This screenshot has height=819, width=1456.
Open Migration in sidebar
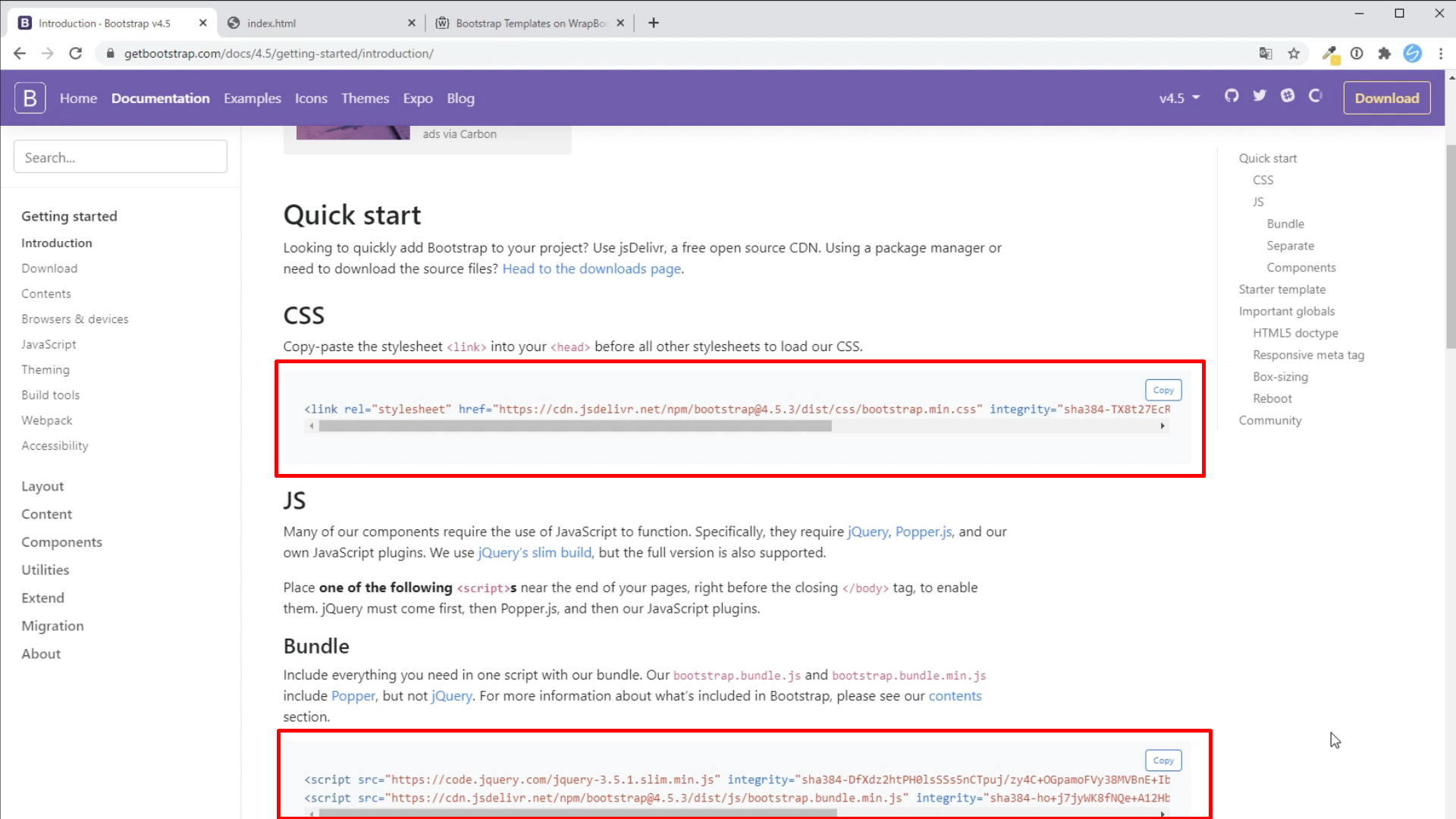pos(52,626)
